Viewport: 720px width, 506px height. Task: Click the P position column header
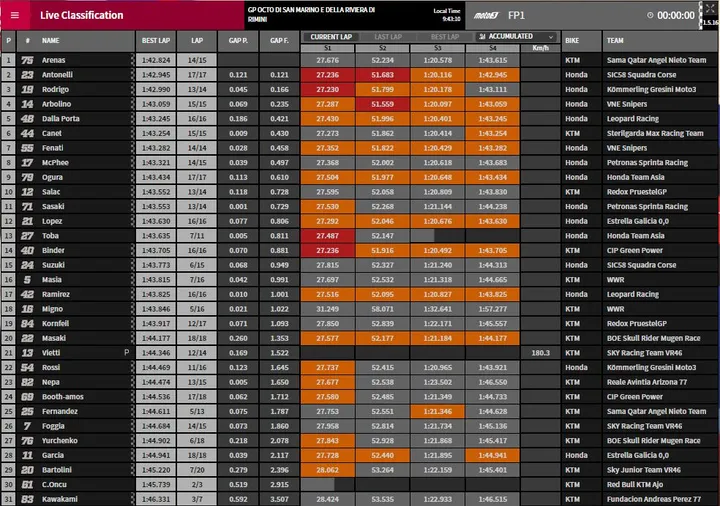point(8,40)
